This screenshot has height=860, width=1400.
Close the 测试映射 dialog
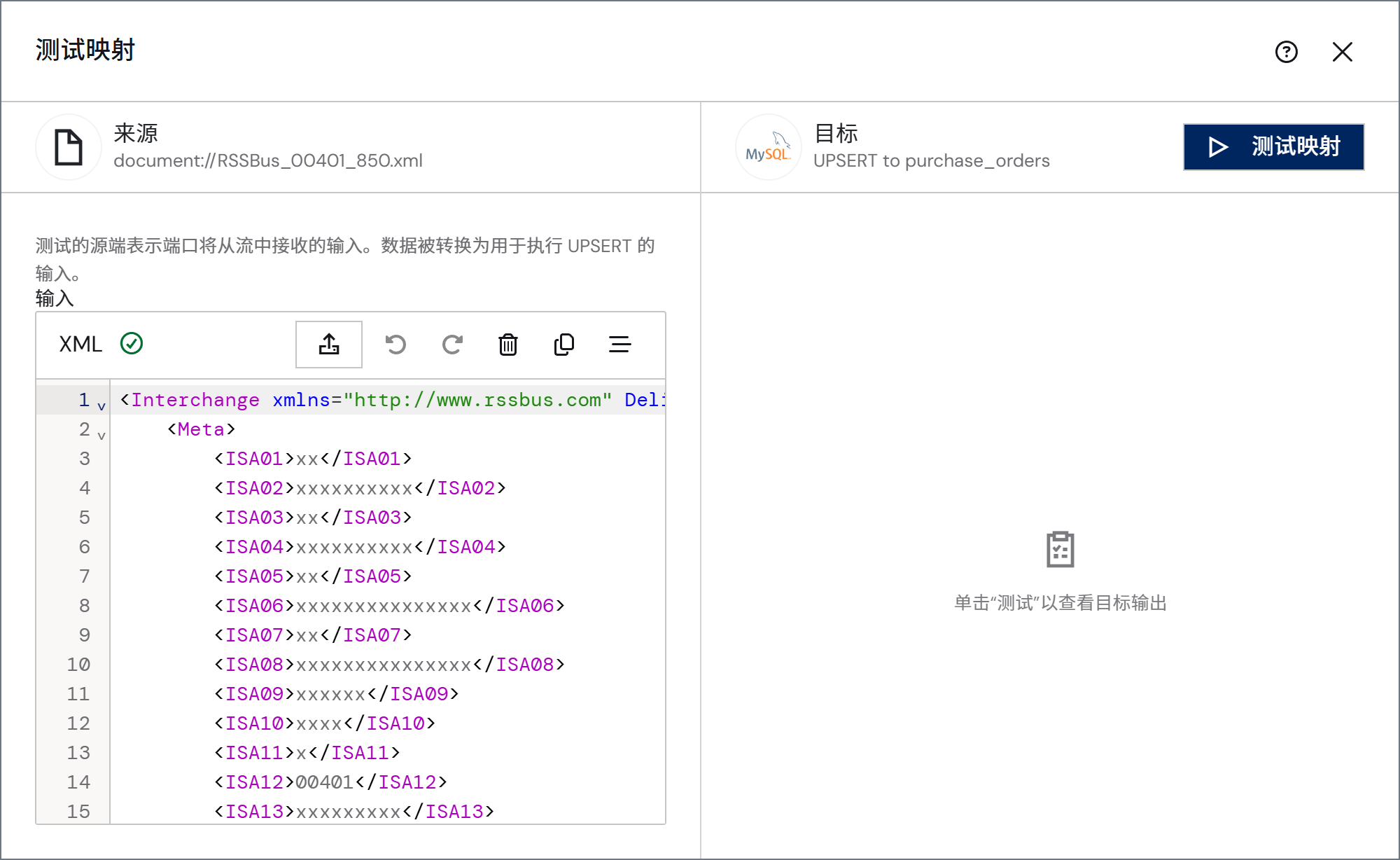point(1342,52)
